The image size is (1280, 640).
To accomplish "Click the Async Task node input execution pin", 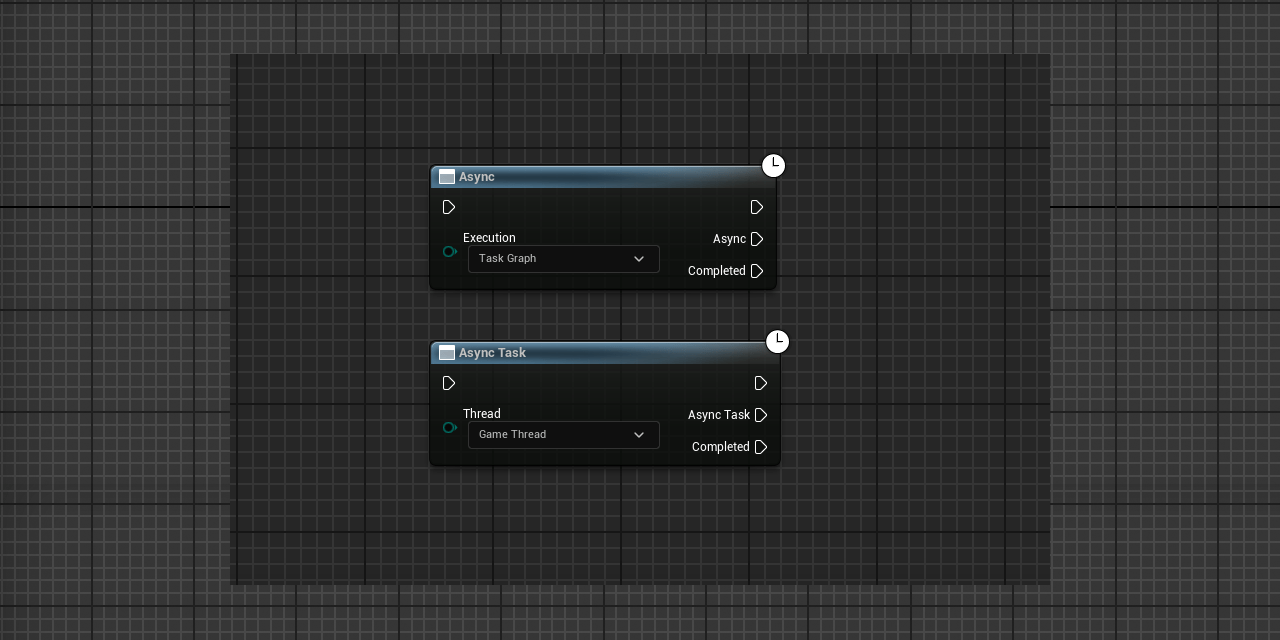I will pos(449,383).
